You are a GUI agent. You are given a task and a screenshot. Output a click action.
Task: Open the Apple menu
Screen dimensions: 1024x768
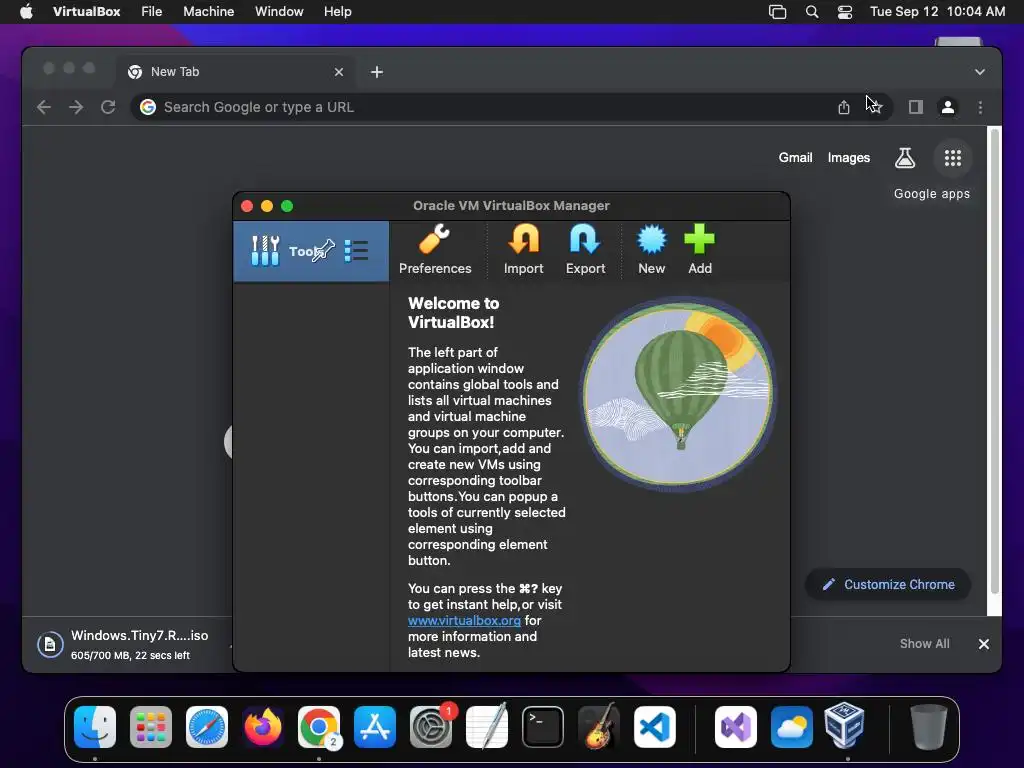[x=26, y=12]
